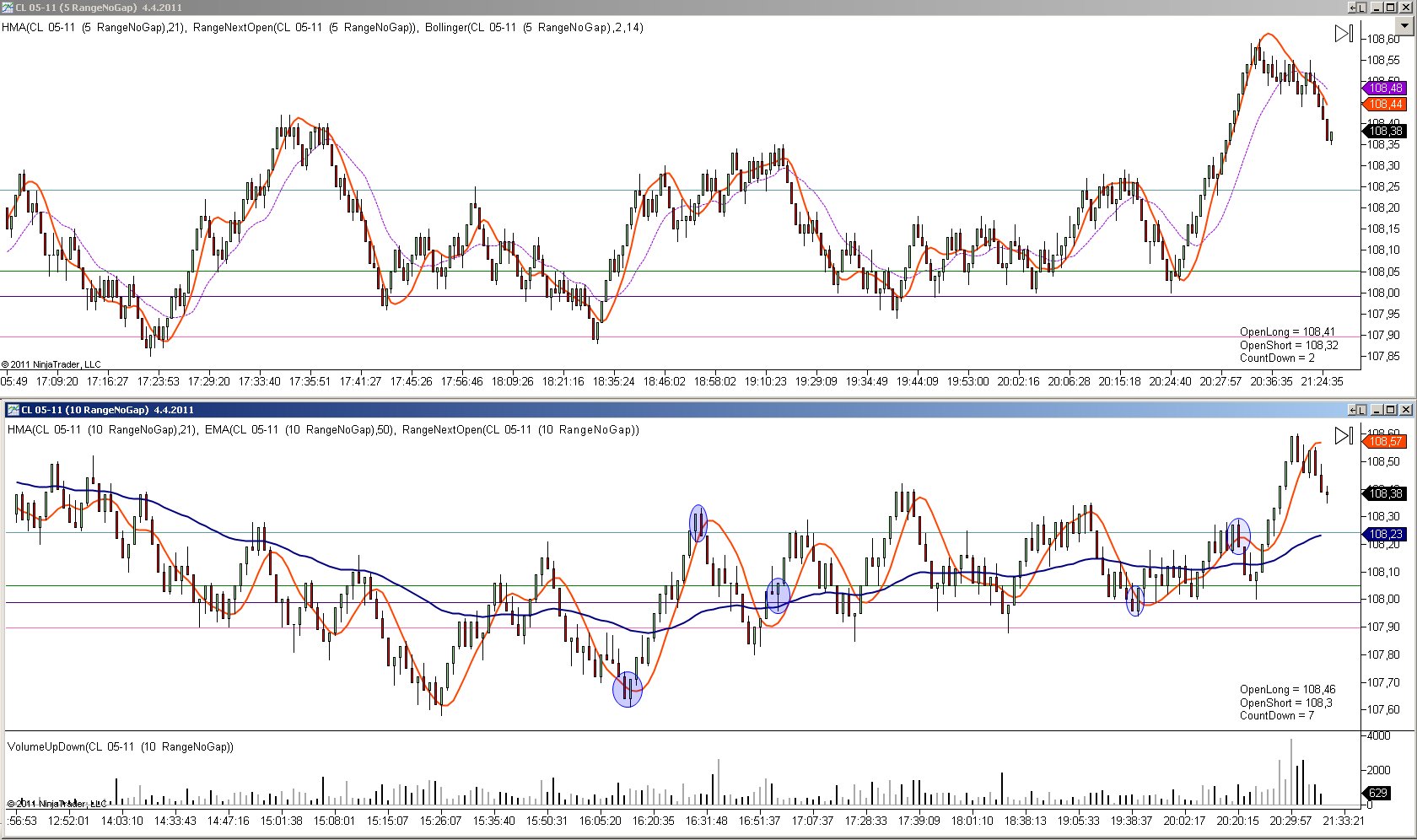The image size is (1417, 840).
Task: Click the CountDown = 2 text
Action: pos(1277,358)
